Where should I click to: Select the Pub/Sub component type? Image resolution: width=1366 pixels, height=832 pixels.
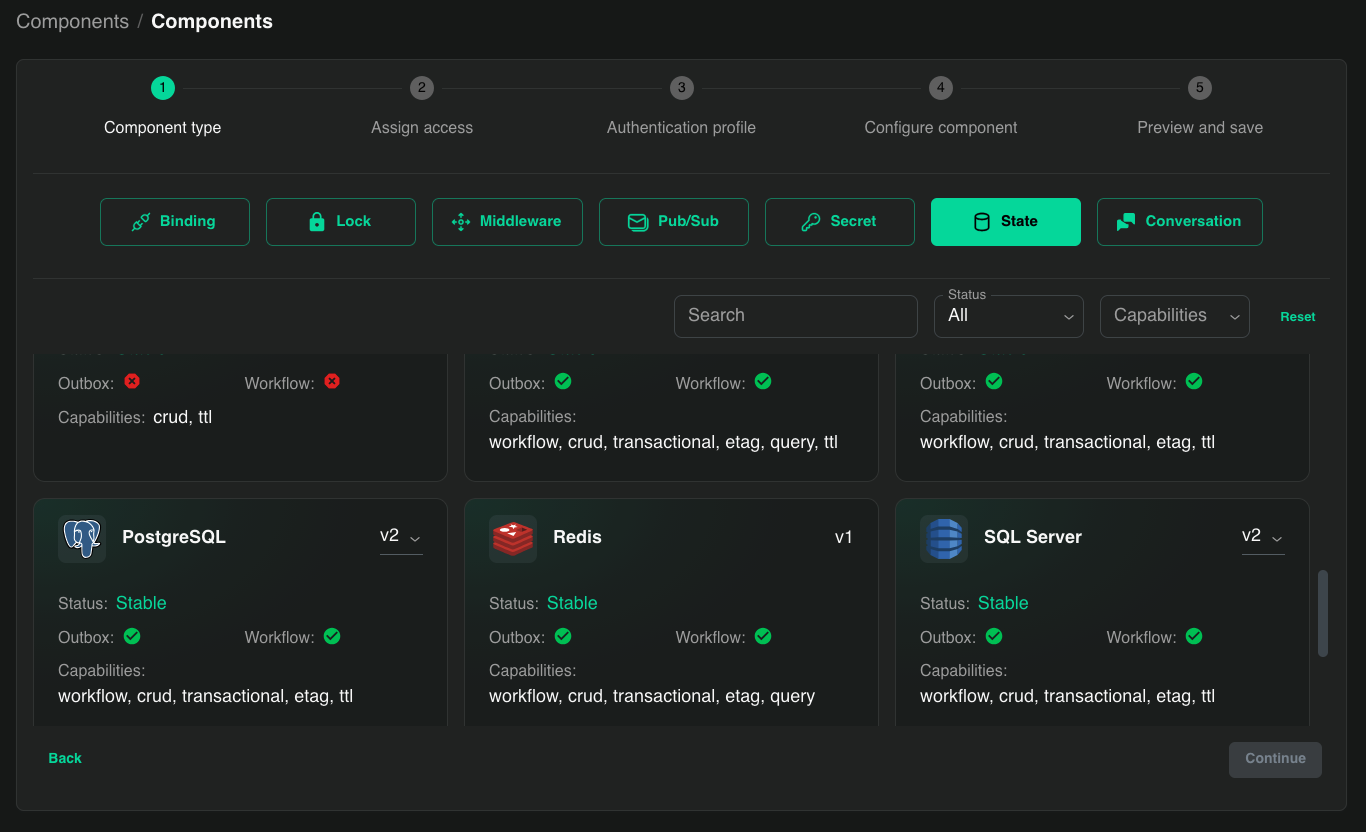point(674,222)
